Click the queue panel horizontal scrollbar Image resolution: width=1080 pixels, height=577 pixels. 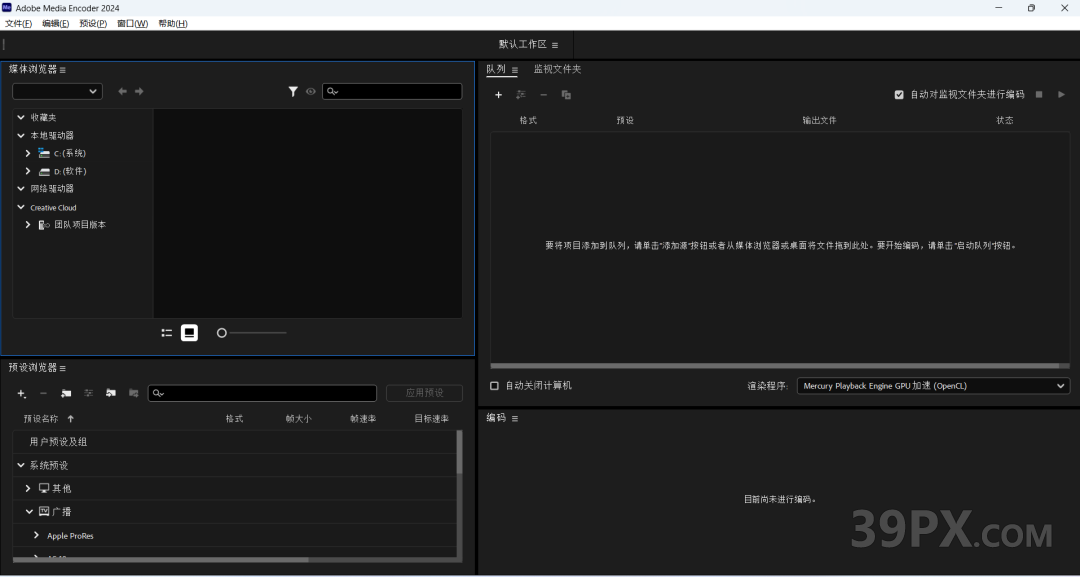pyautogui.click(x=775, y=366)
